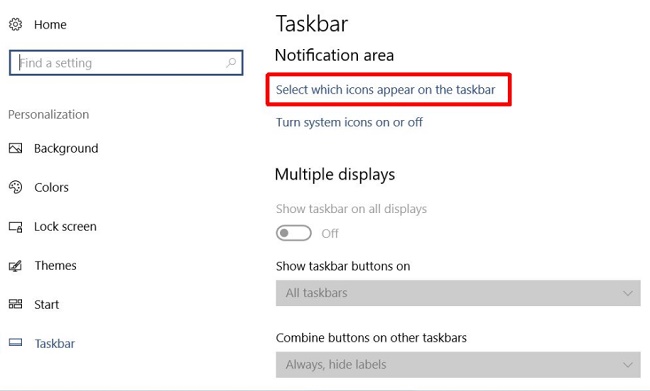This screenshot has height=391, width=650.
Task: Click the search magnifier icon
Action: click(x=231, y=63)
